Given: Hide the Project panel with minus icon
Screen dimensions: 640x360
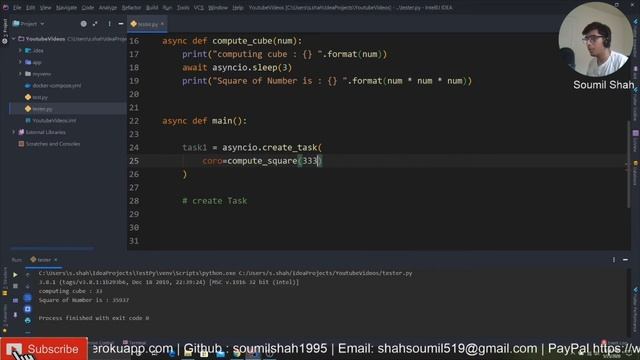Looking at the screenshot, I should 121,24.
